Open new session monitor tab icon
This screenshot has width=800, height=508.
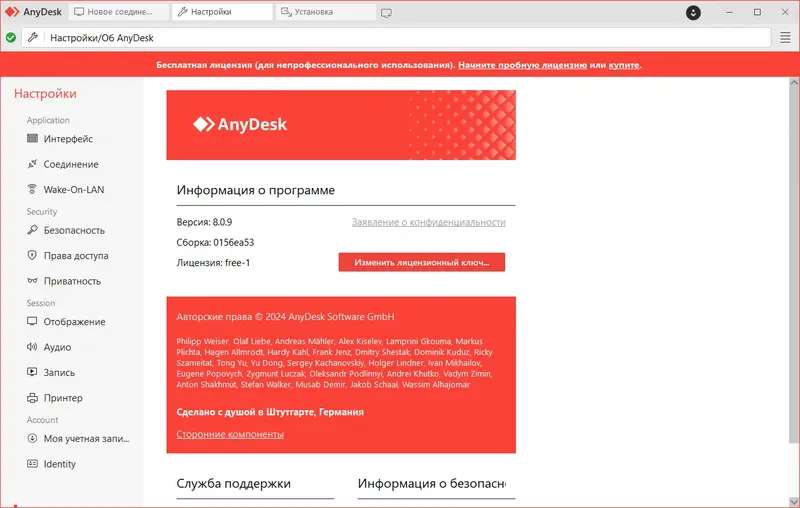(386, 13)
